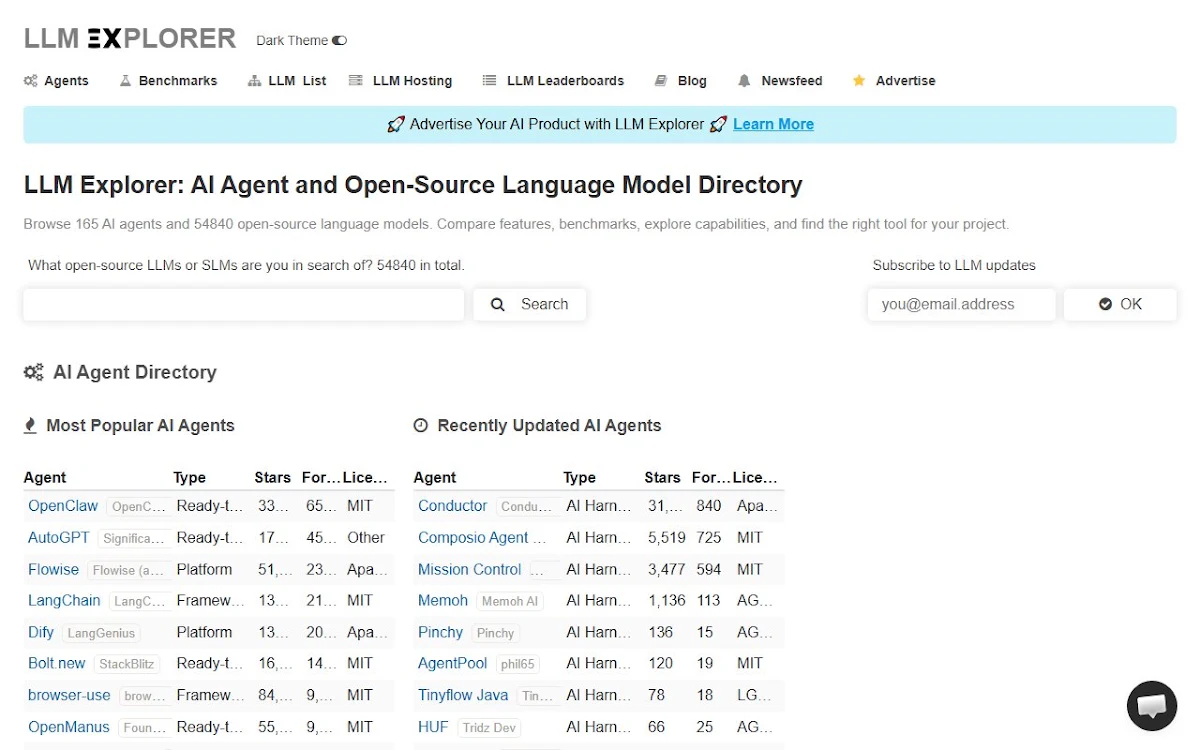Open the OpenClaw agent link
This screenshot has height=750, width=1200.
[x=63, y=506]
